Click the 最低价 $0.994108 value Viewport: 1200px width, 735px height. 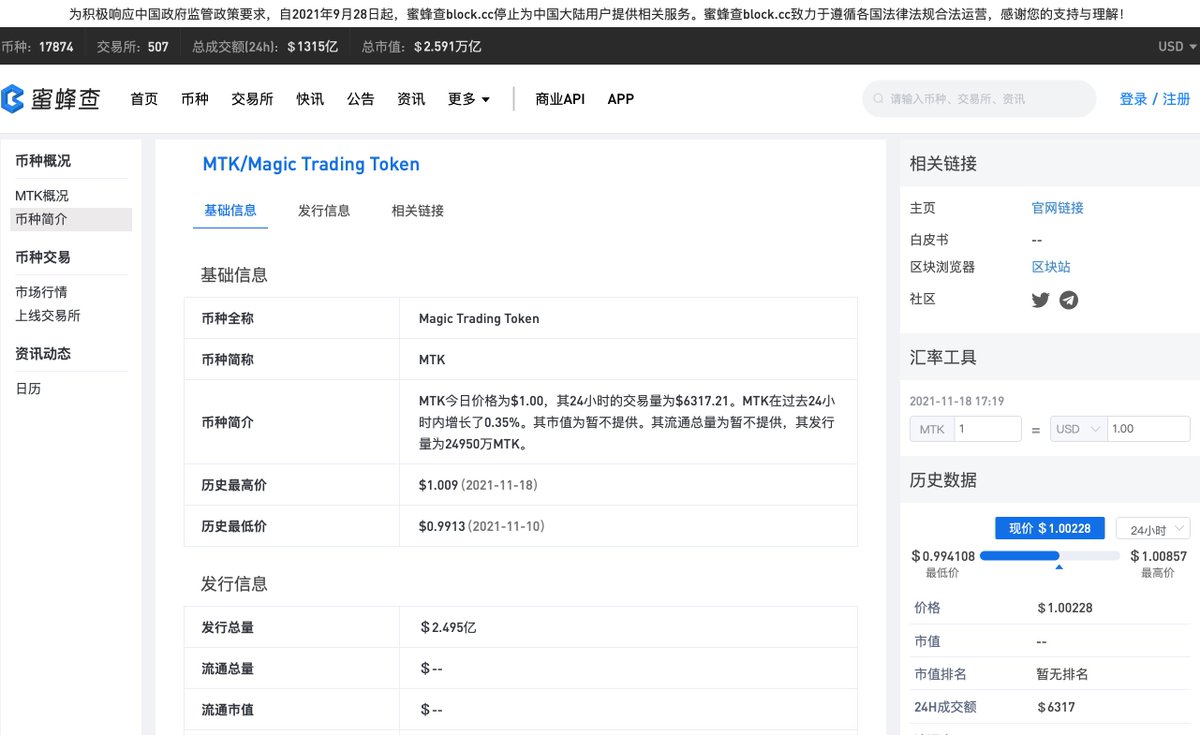[942, 556]
